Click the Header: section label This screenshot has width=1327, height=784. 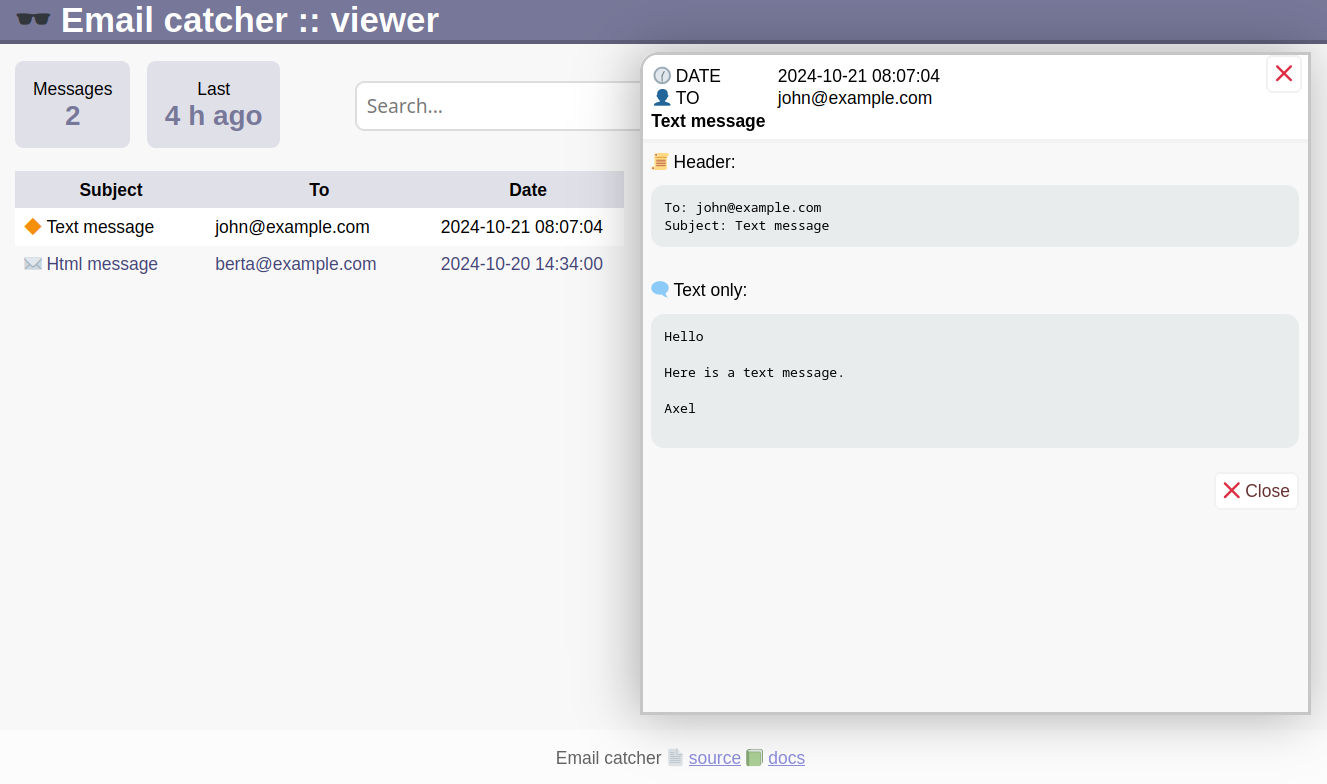pyautogui.click(x=705, y=162)
